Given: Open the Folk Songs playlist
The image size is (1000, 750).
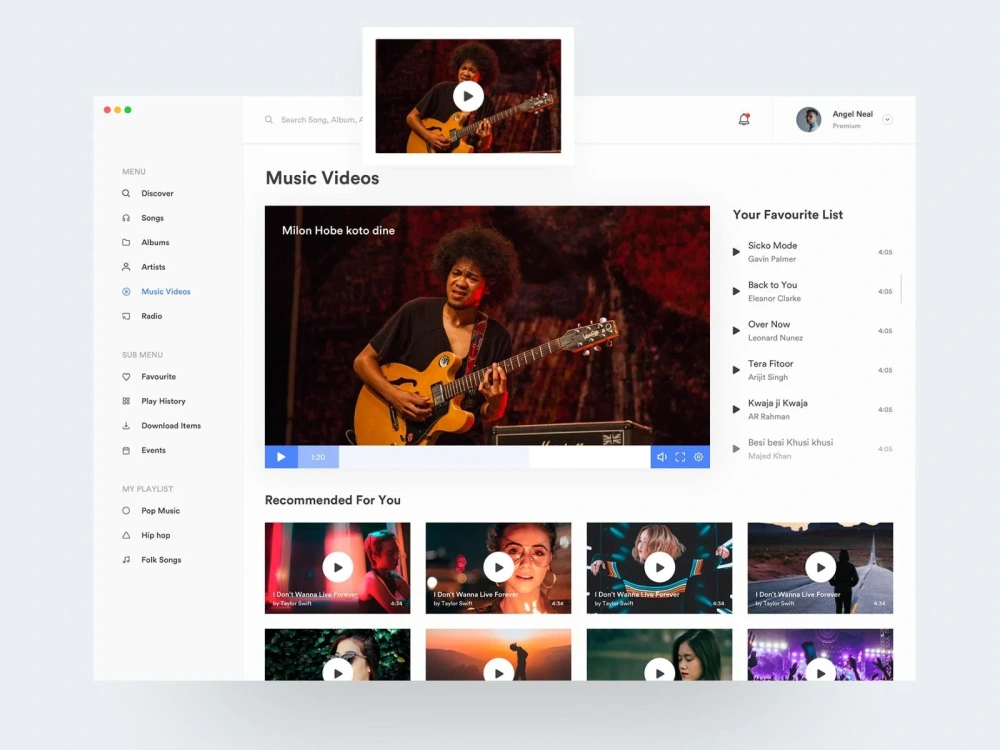Looking at the screenshot, I should click(x=161, y=560).
